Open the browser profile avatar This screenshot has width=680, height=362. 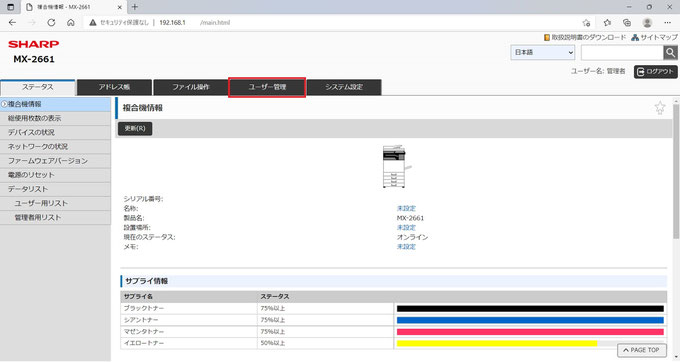647,23
